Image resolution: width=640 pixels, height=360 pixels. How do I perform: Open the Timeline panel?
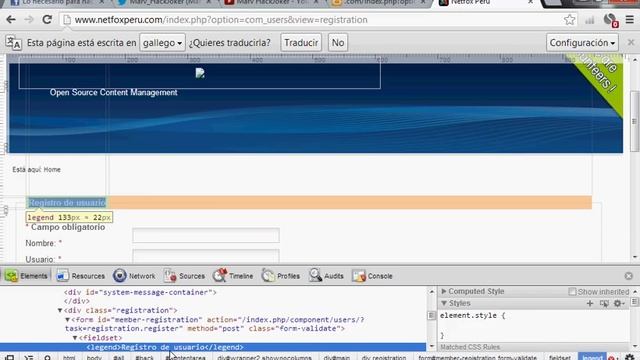tap(233, 276)
